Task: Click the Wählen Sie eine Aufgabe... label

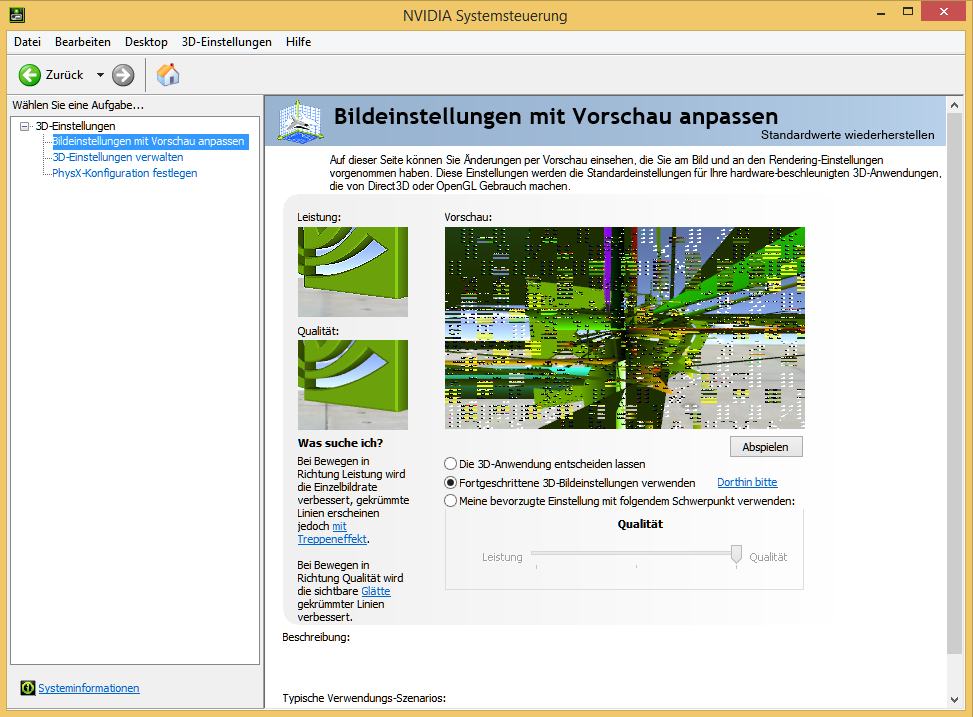Action: point(78,105)
